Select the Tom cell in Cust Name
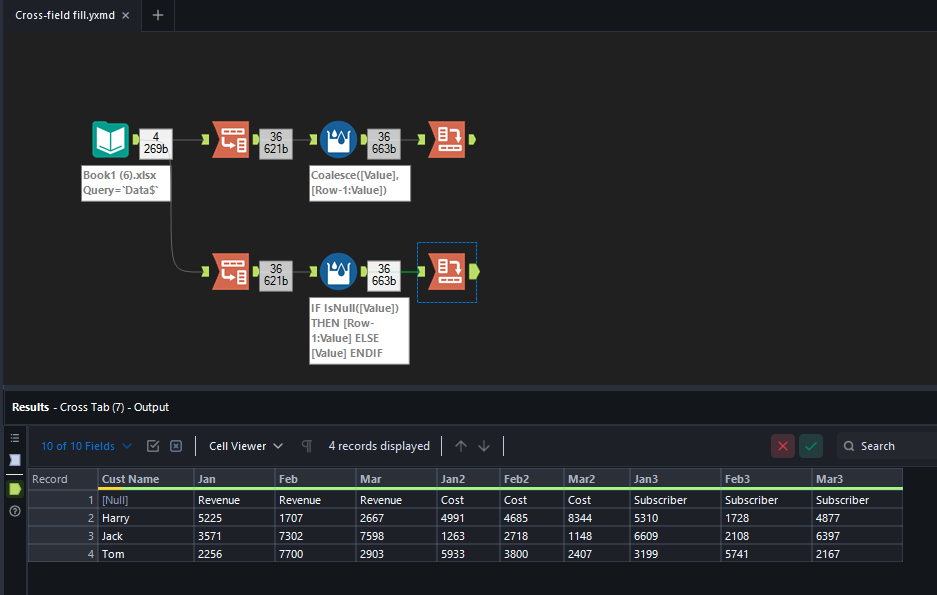 pos(146,554)
